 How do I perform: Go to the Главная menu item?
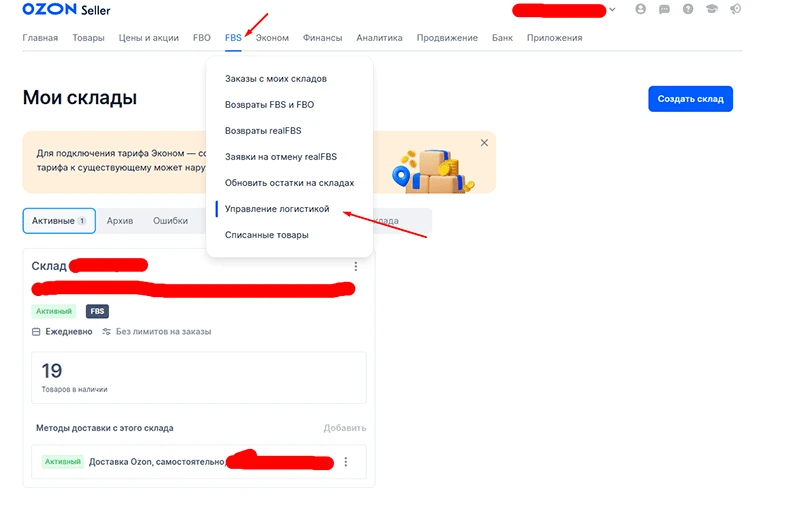point(40,38)
